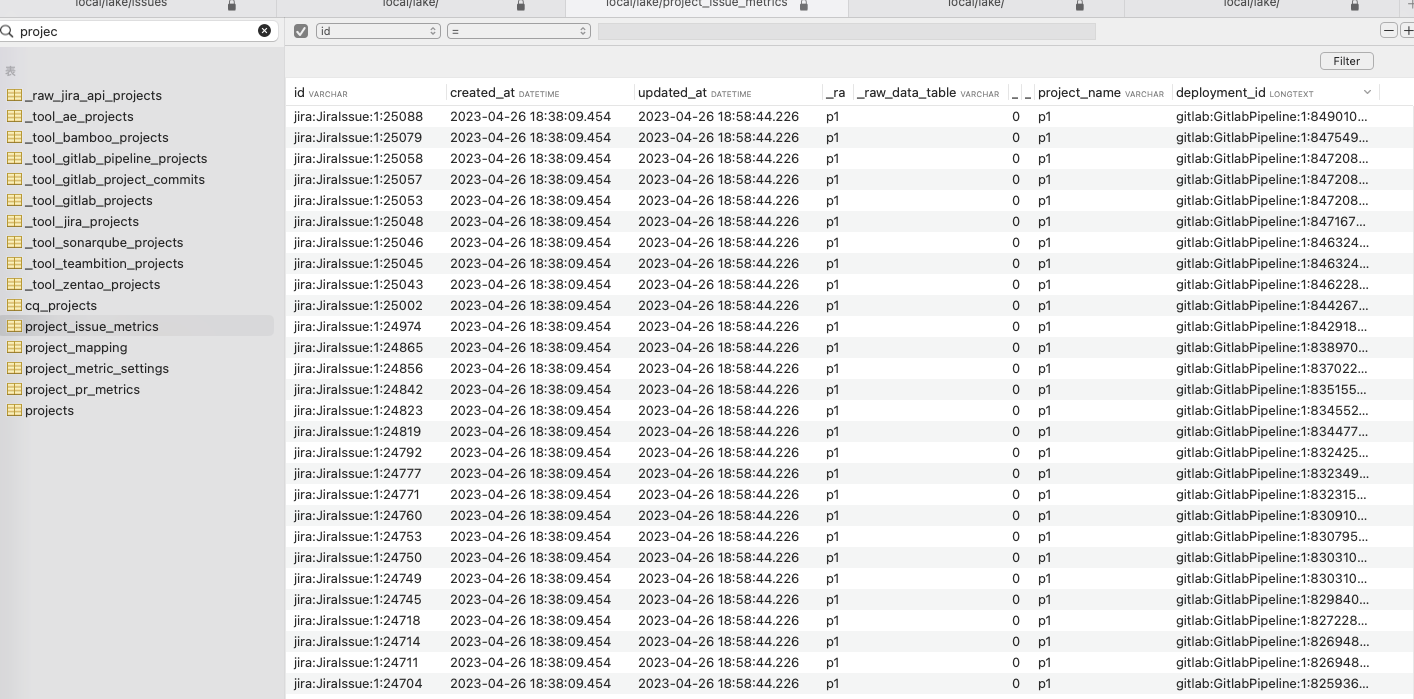
Task: Select the cell jira:JiraIssue:1:24865
Action: [358, 347]
